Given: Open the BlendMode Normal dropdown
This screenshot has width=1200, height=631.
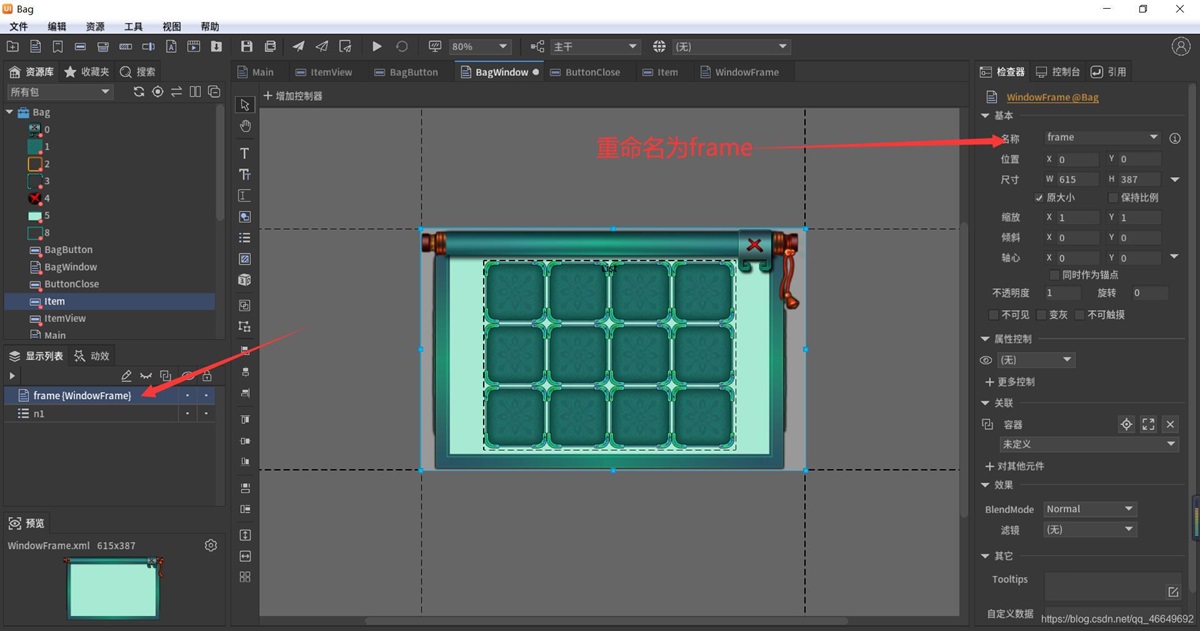Looking at the screenshot, I should pos(1090,509).
